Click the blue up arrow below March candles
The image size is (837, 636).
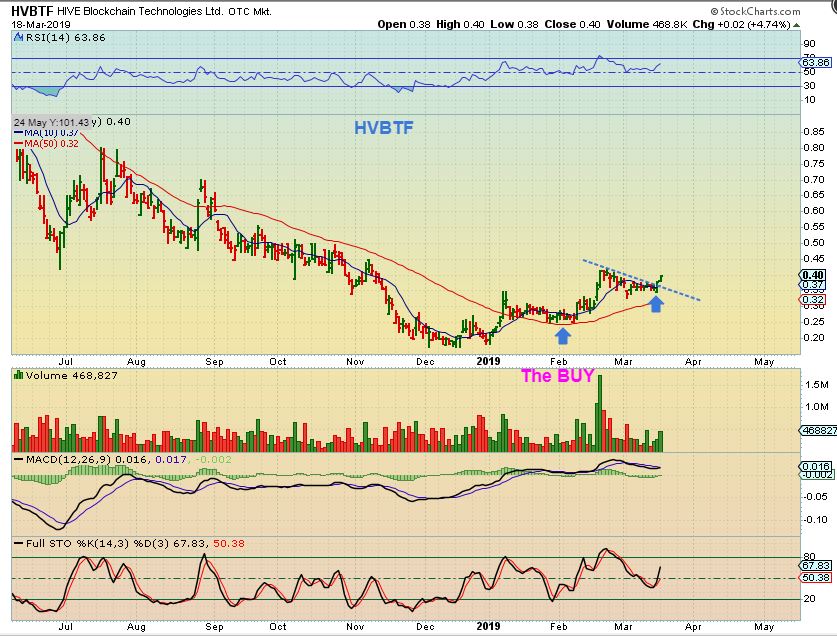(655, 302)
